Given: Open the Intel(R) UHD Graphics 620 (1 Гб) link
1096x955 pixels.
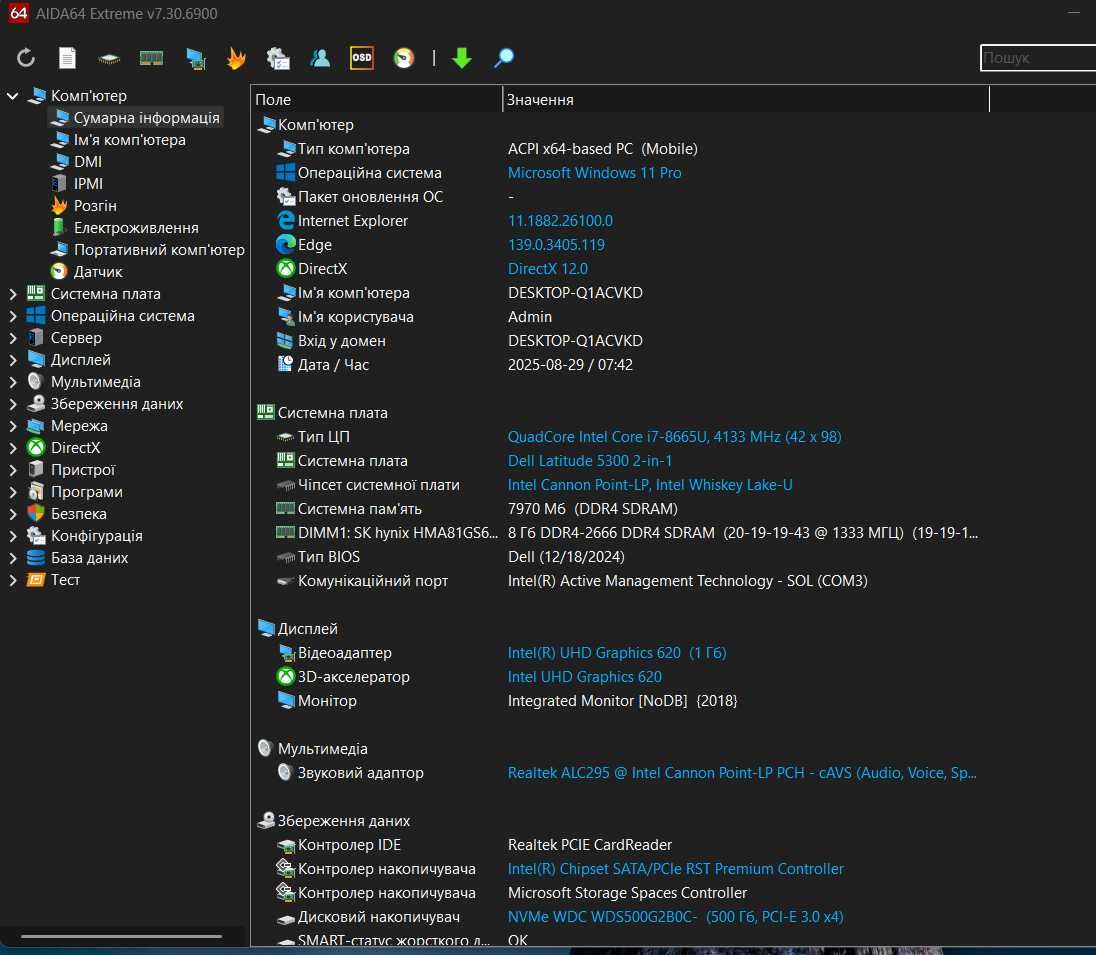Looking at the screenshot, I should coord(616,652).
